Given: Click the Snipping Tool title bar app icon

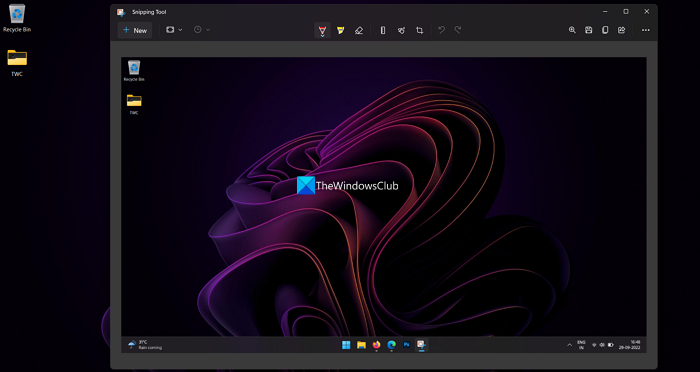Looking at the screenshot, I should (121, 12).
